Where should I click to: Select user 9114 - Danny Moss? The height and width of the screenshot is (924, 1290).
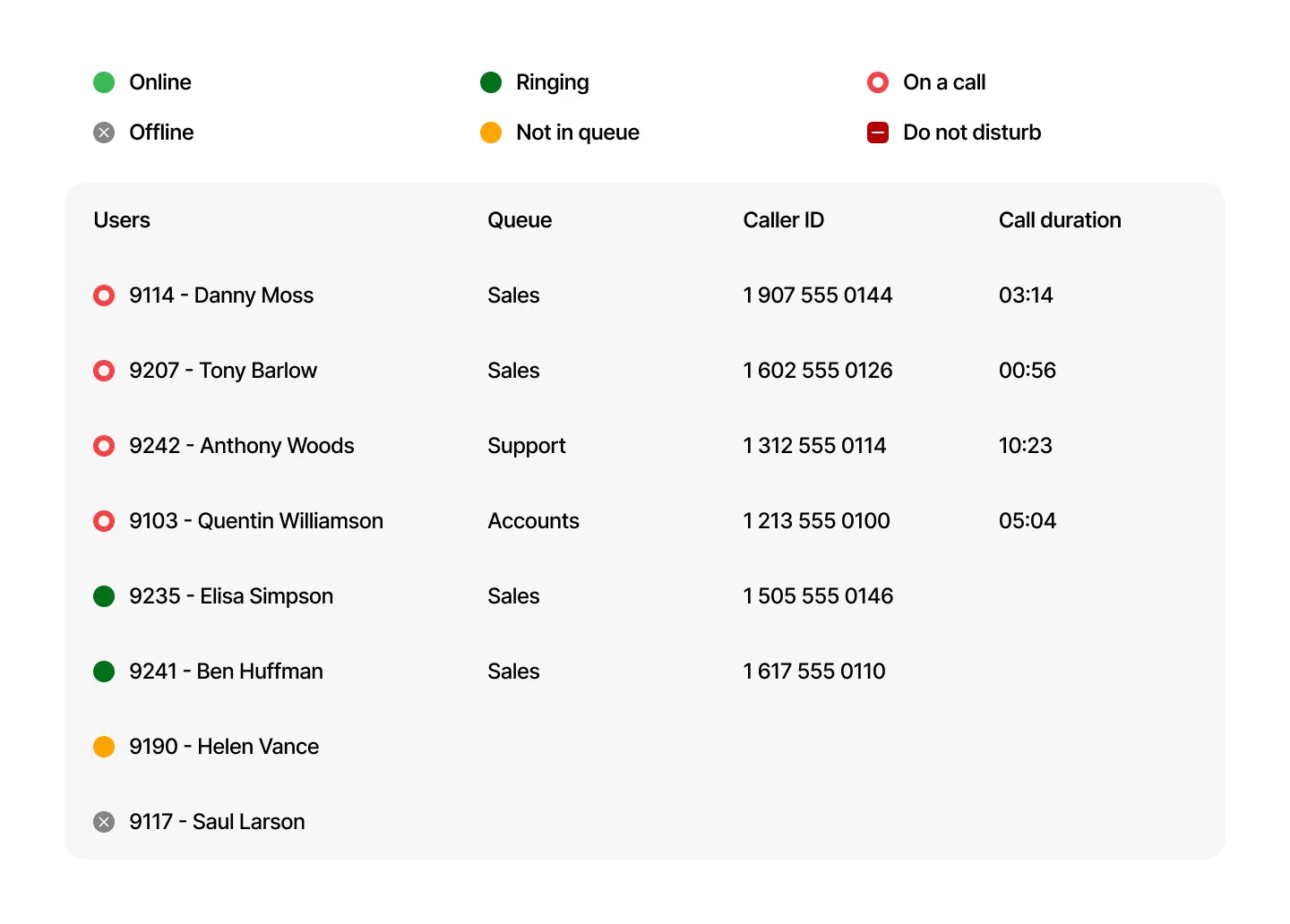(221, 295)
